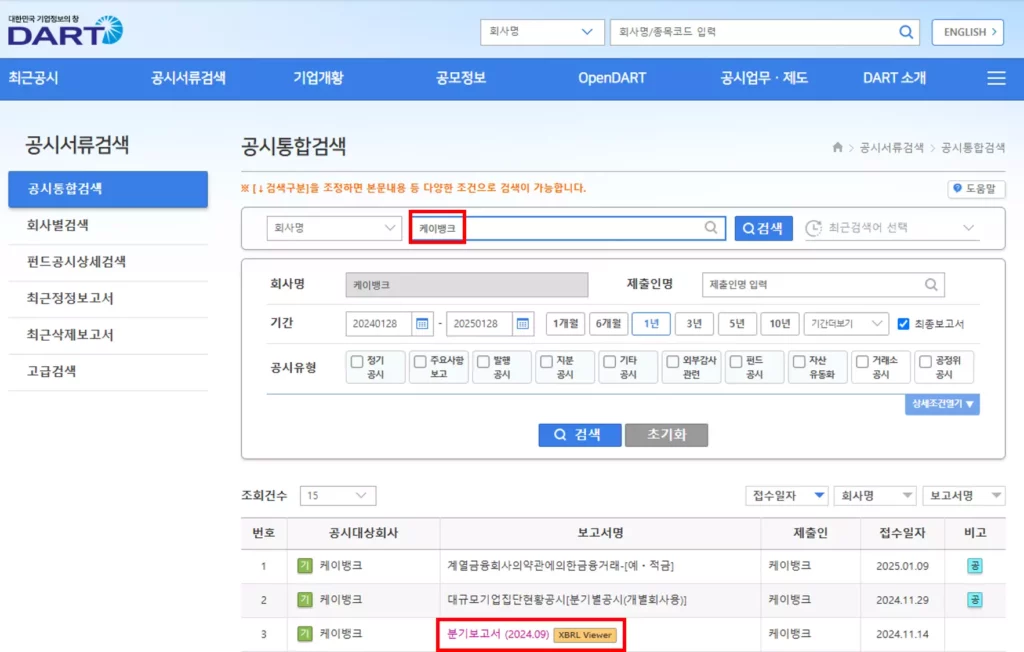Screen dimensions: 1024x652
Task: Click the 공 badge in row 2
Action: pos(974,600)
